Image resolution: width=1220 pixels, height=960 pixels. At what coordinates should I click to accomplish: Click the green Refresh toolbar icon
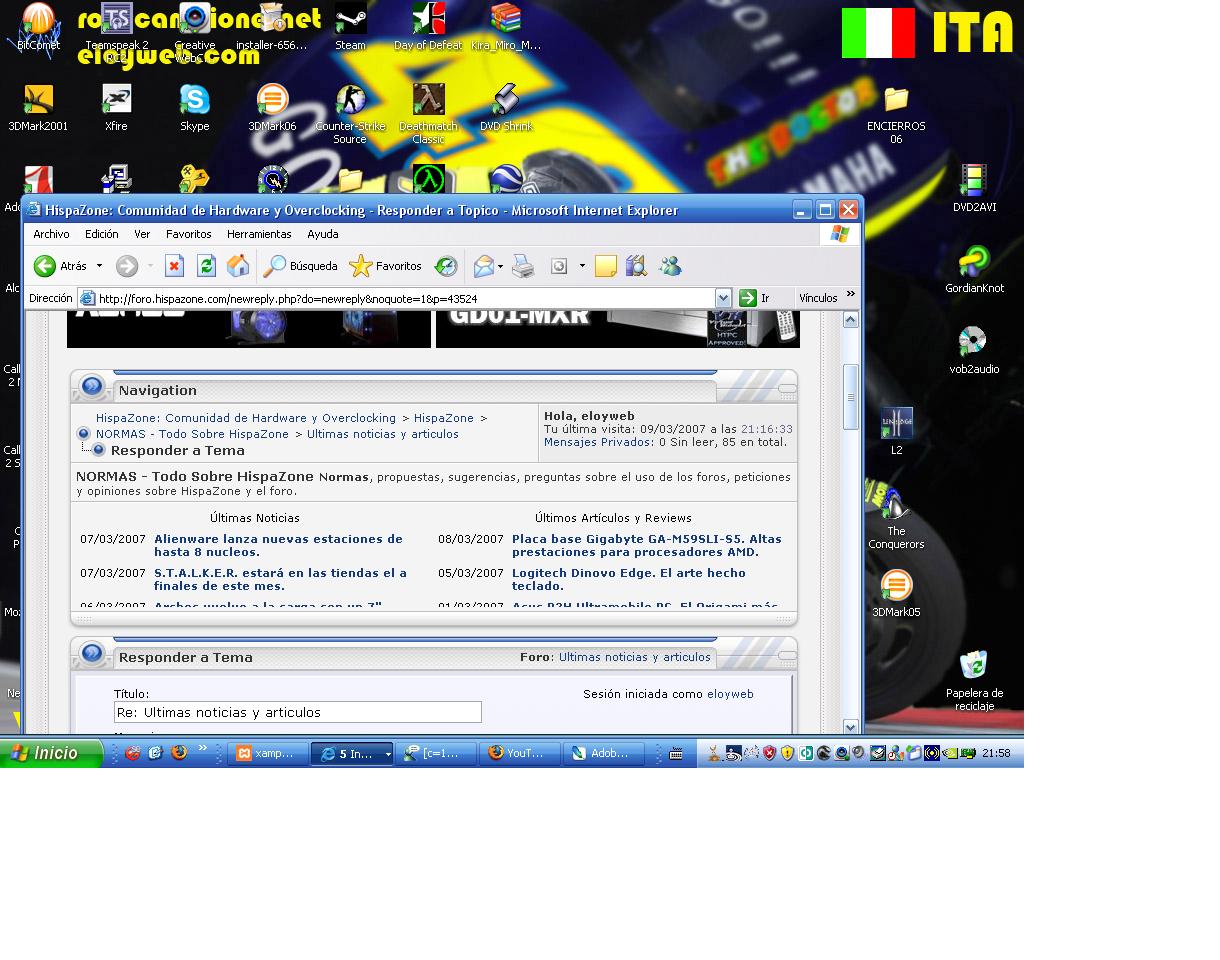tap(207, 266)
